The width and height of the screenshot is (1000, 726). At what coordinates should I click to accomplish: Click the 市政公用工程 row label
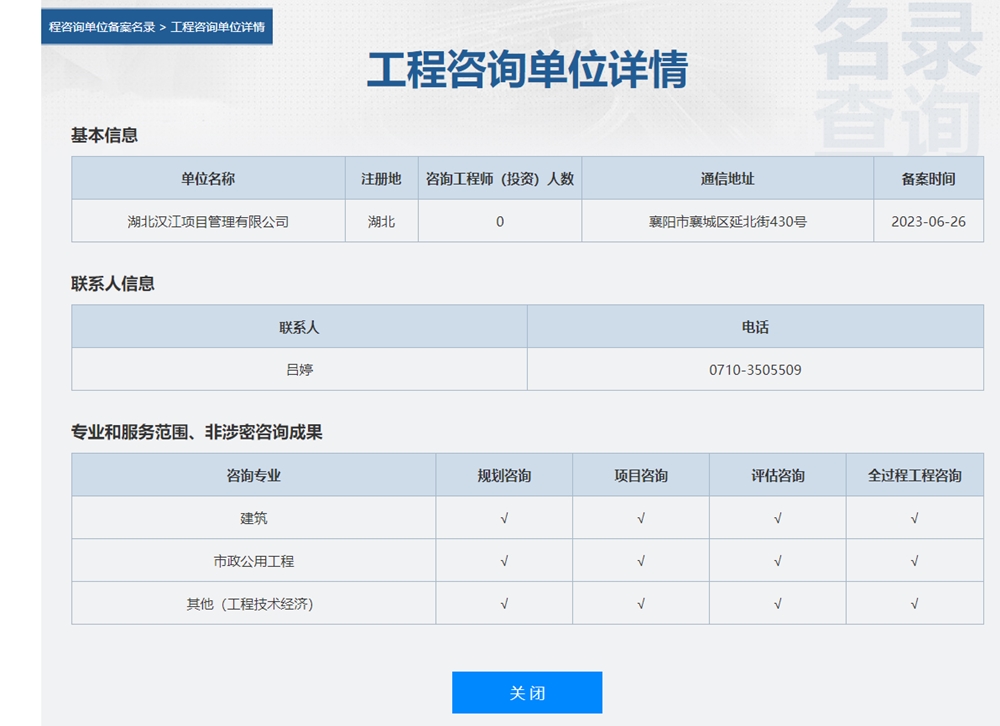point(253,561)
